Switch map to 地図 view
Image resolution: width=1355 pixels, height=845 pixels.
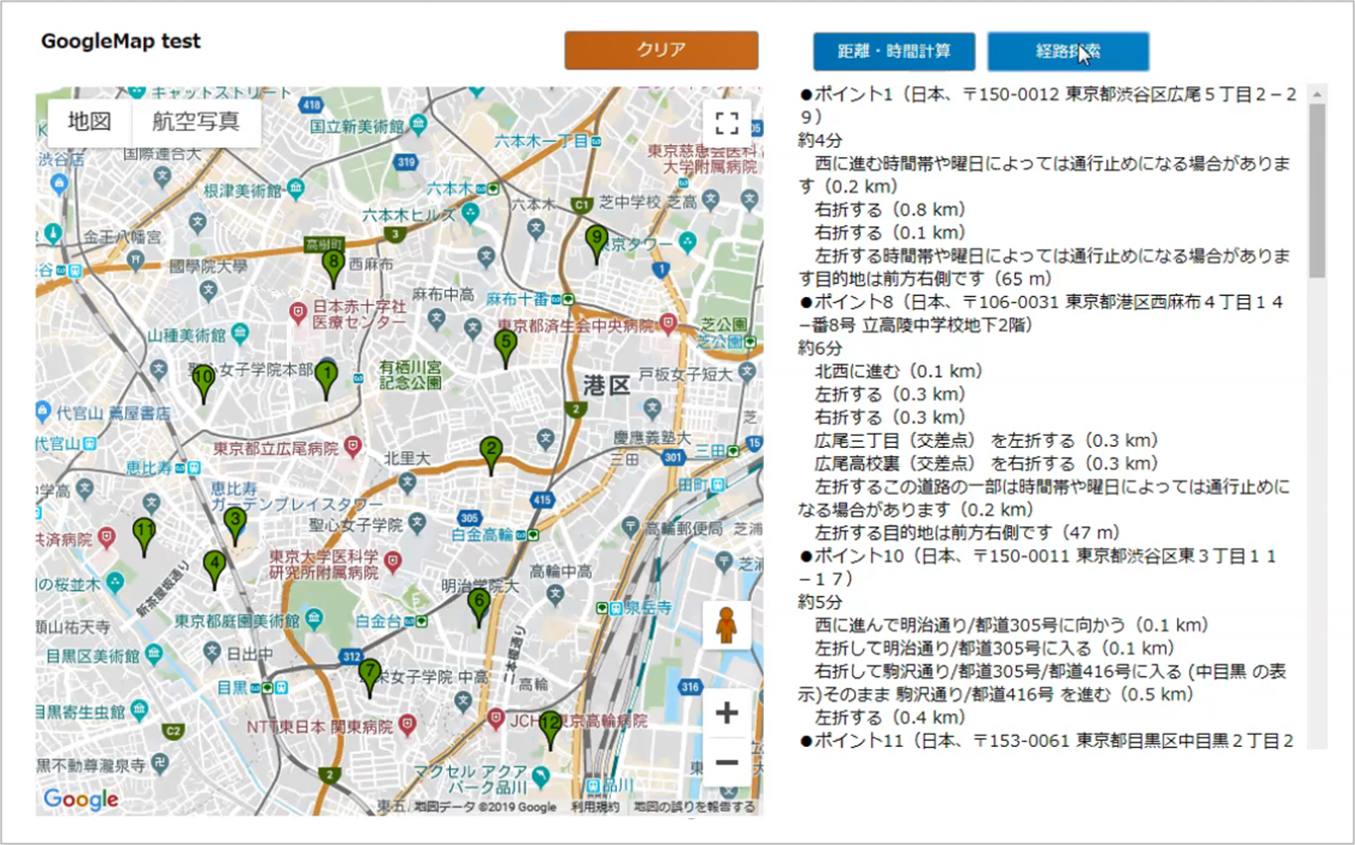tap(90, 122)
